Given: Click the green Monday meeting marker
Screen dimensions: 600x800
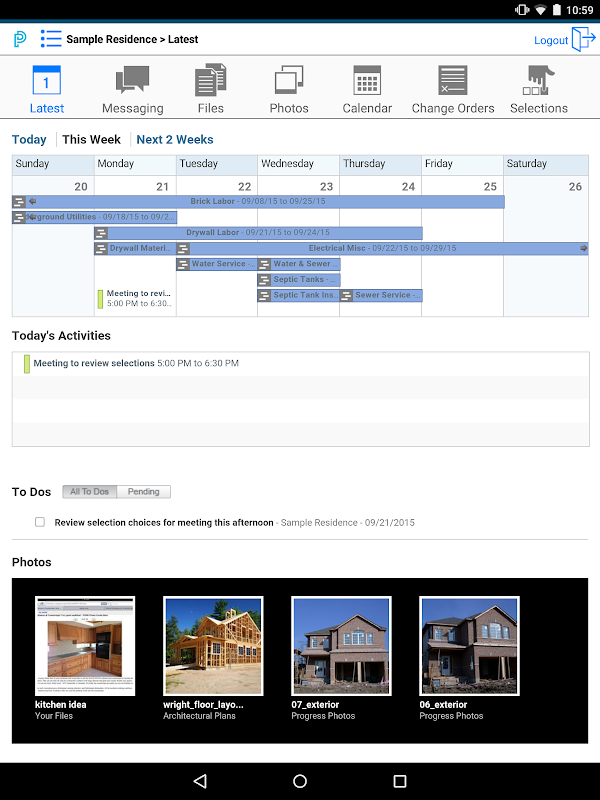Looking at the screenshot, I should [x=101, y=299].
